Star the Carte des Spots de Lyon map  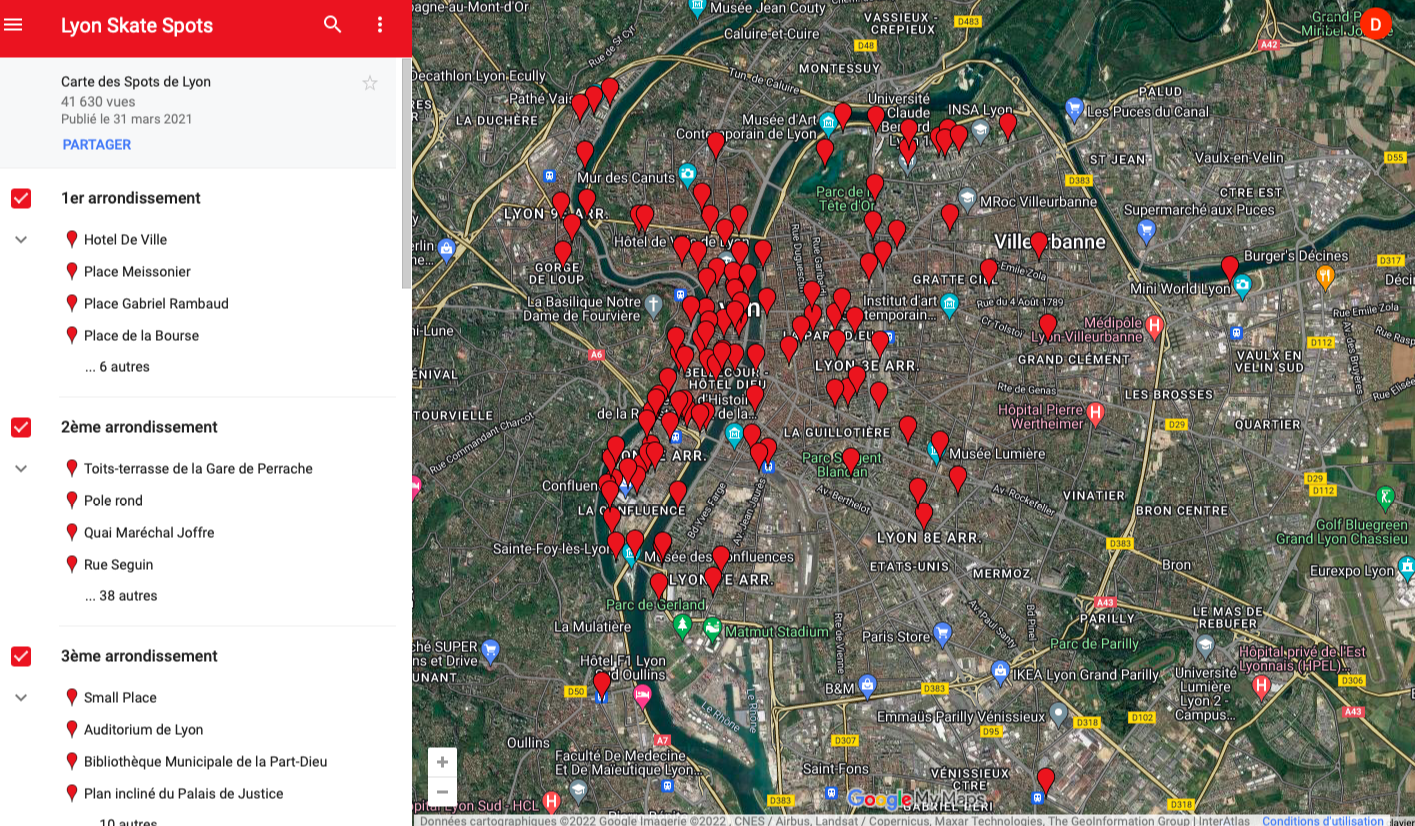click(370, 83)
